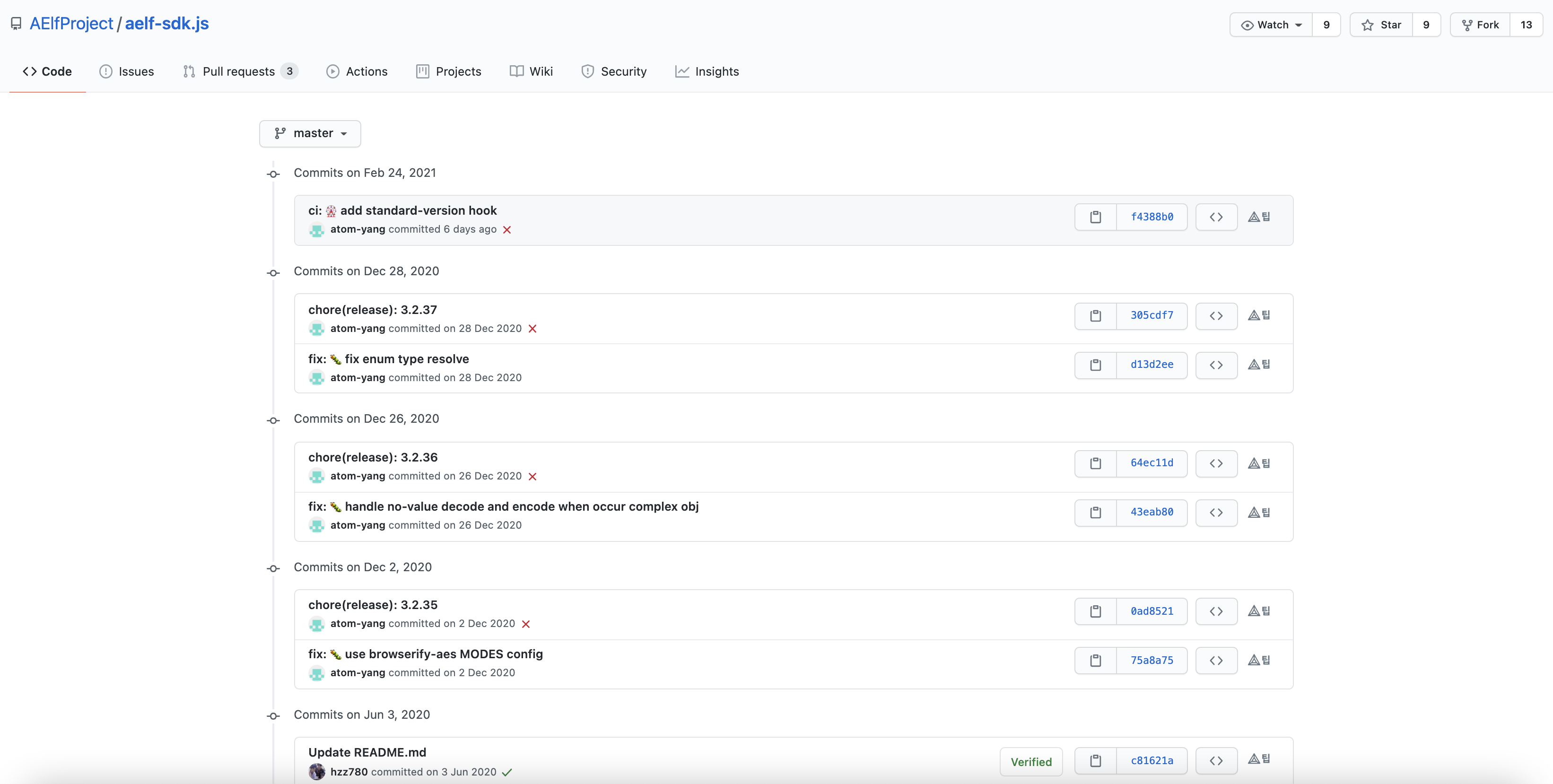Open the Wiki tab
1553x784 pixels.
coord(531,71)
